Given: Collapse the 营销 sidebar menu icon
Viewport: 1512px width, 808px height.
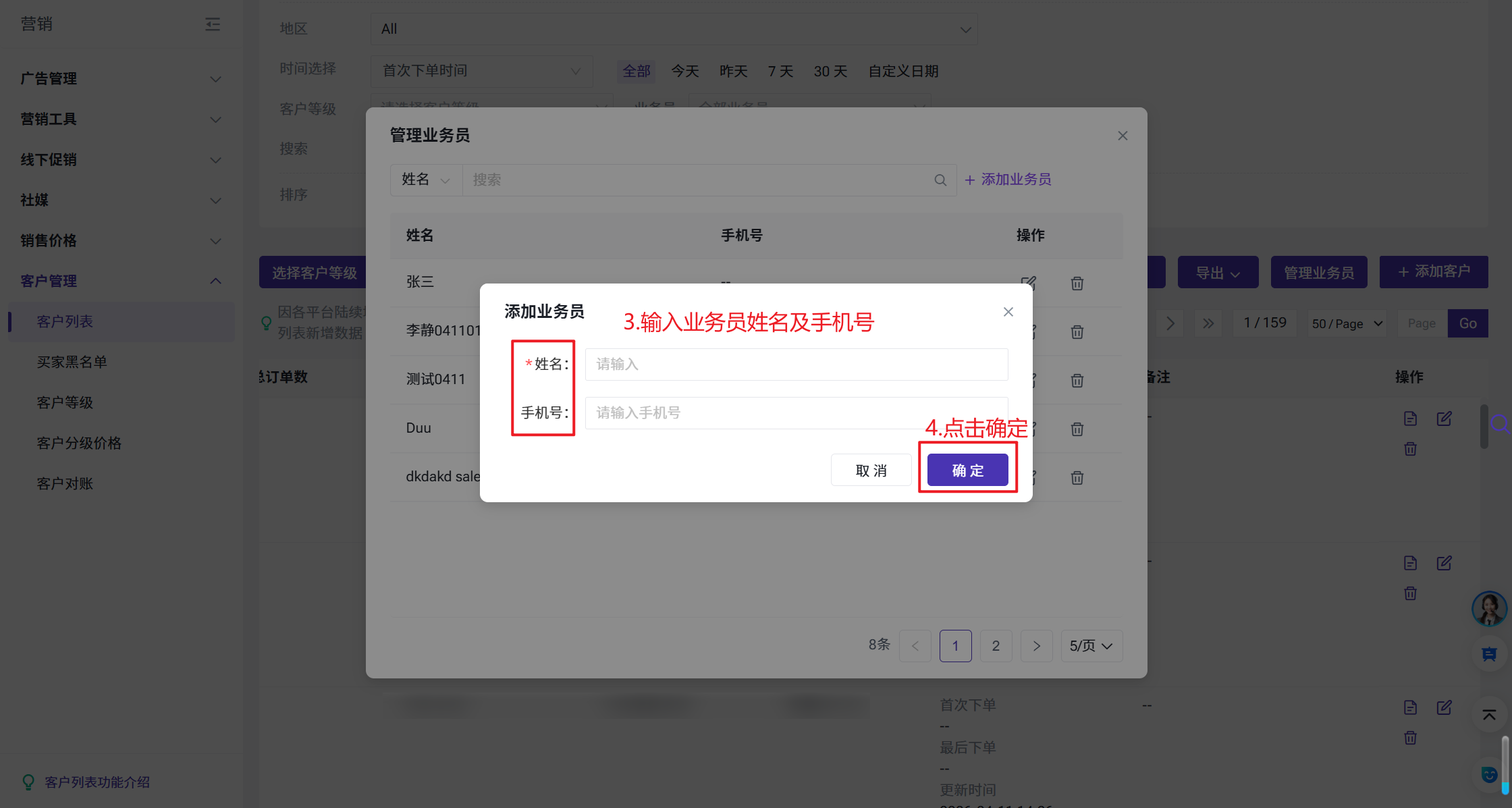Looking at the screenshot, I should point(213,24).
